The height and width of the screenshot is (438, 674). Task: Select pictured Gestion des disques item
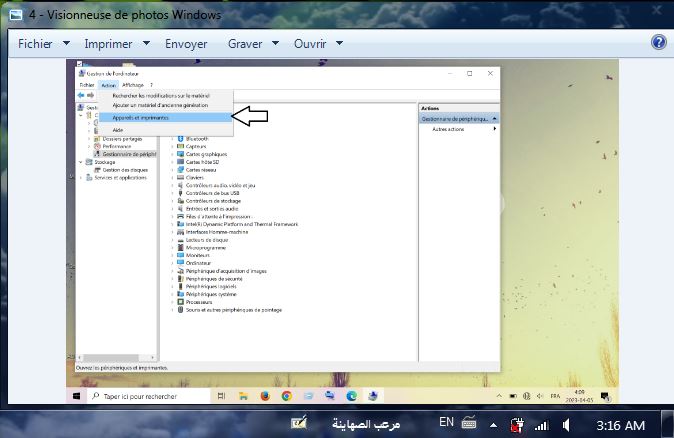125,170
